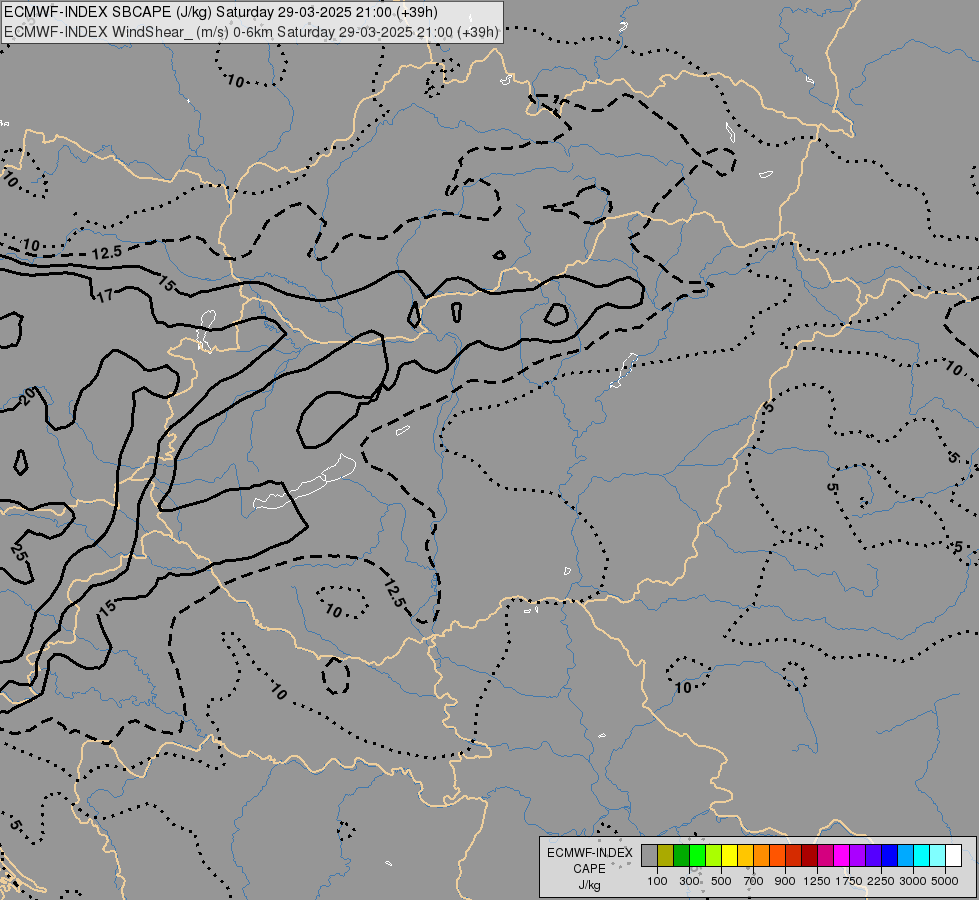Click the 300 value in legend
Screen dimensions: 979x900
(x=689, y=881)
